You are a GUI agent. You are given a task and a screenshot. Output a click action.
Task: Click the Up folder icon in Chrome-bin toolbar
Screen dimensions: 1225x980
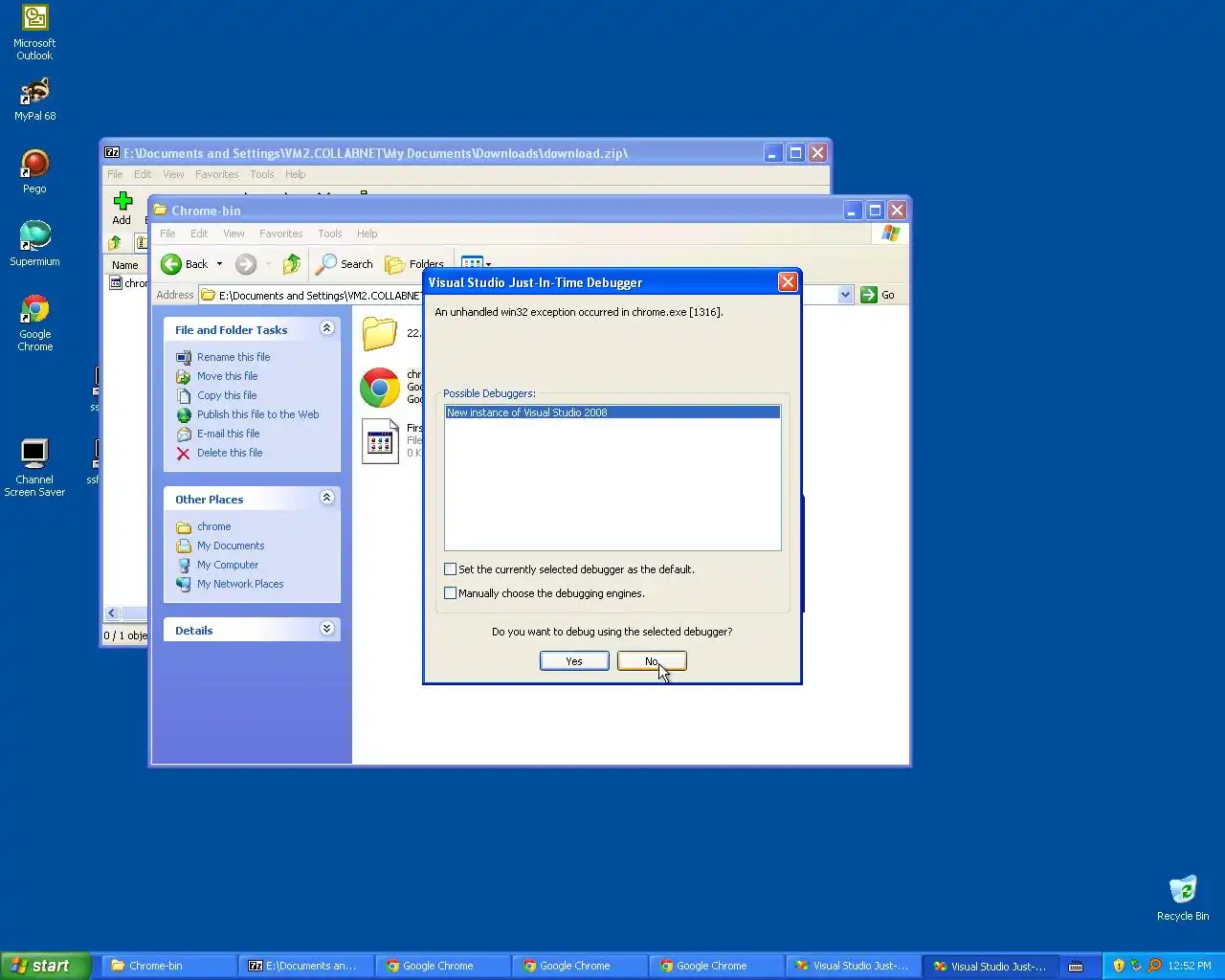tap(292, 264)
